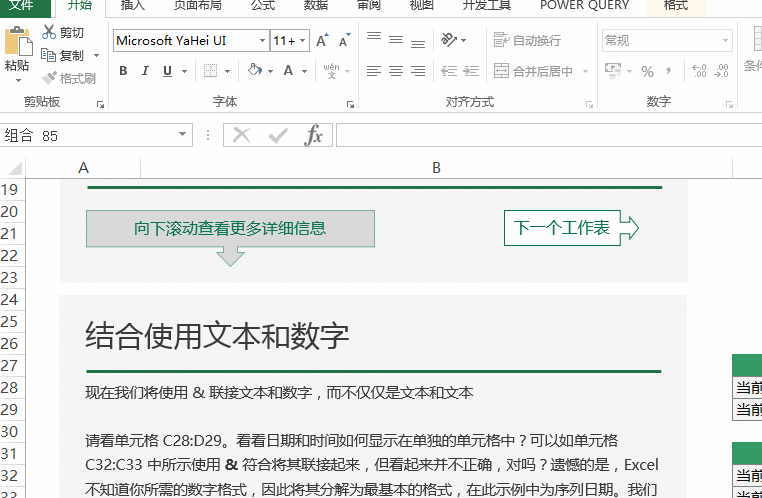Viewport: 762px width, 498px height.
Task: Open fill color dropdown arrow
Action: (x=270, y=71)
